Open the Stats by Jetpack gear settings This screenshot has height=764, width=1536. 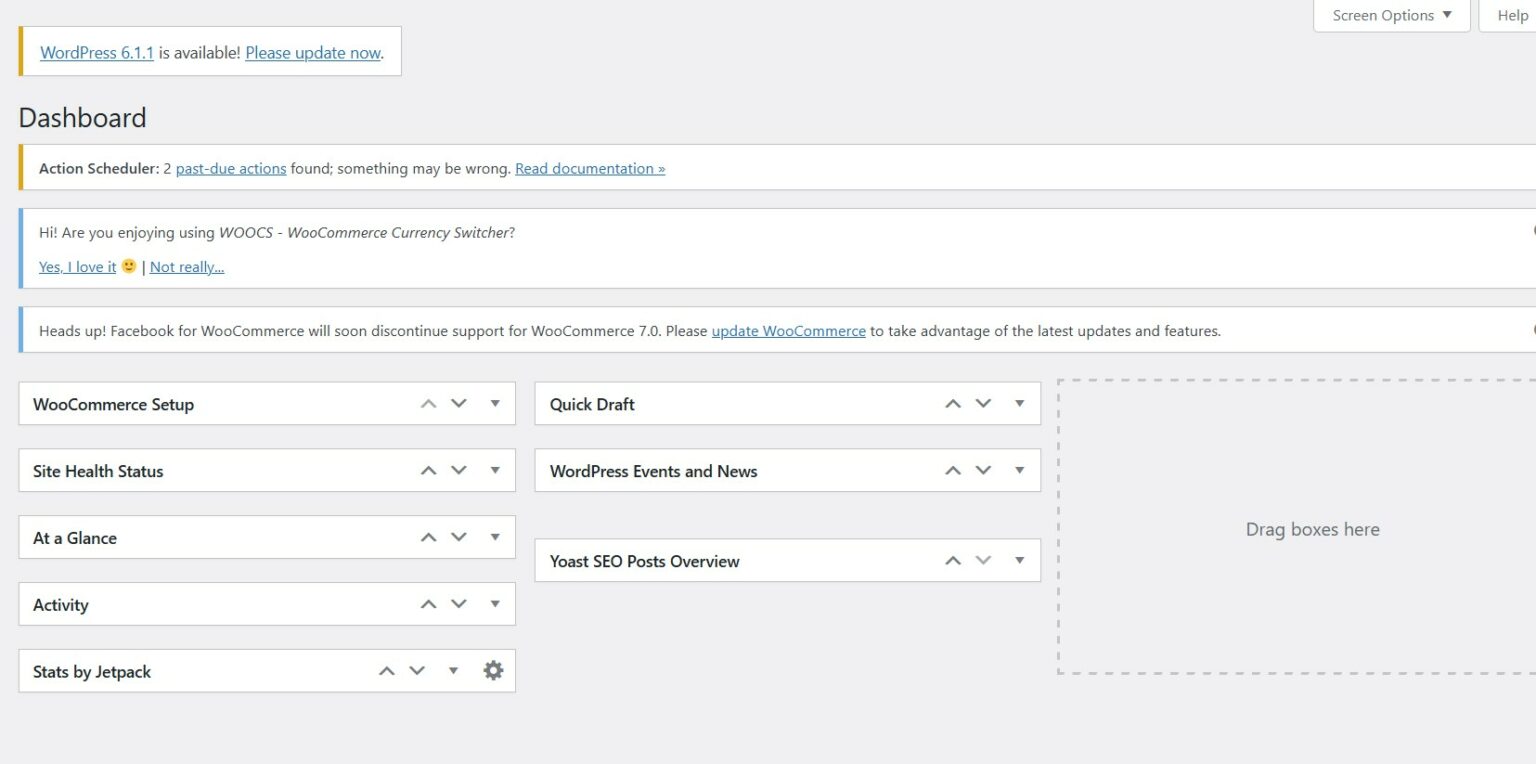coord(493,671)
